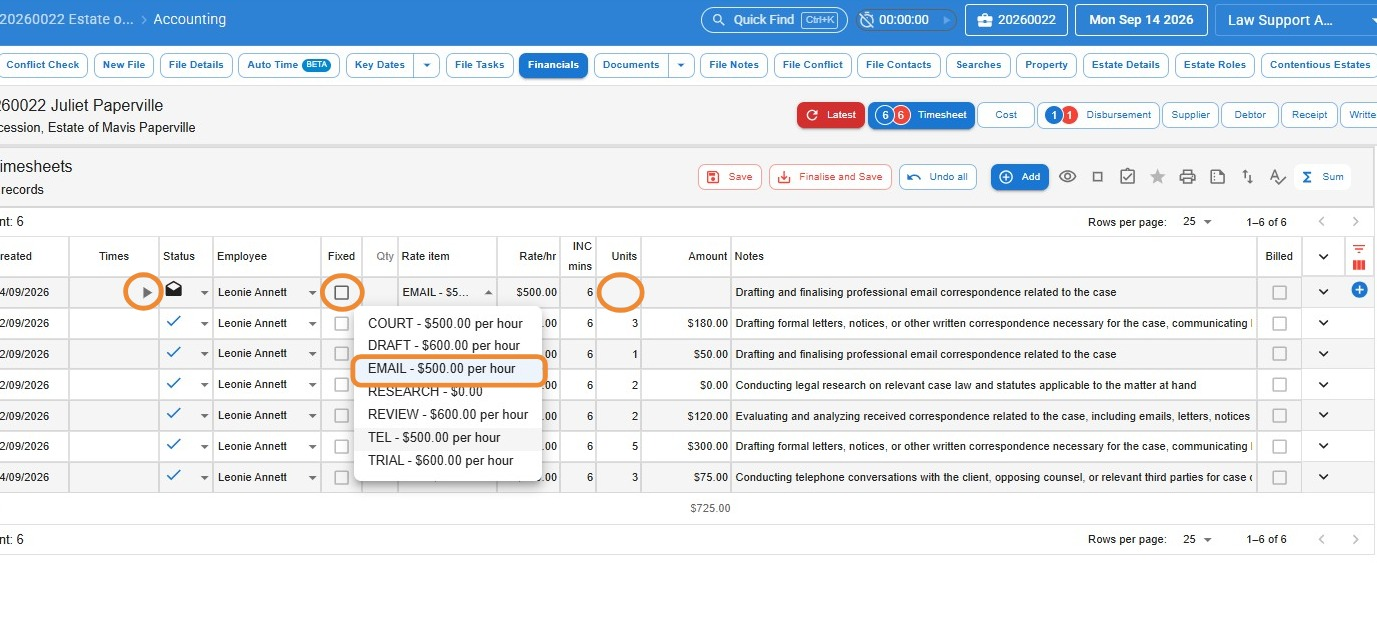Viewport: 1377px width, 626px height.
Task: Choose EMAIL - $500.00 per hour
Action: click(447, 368)
